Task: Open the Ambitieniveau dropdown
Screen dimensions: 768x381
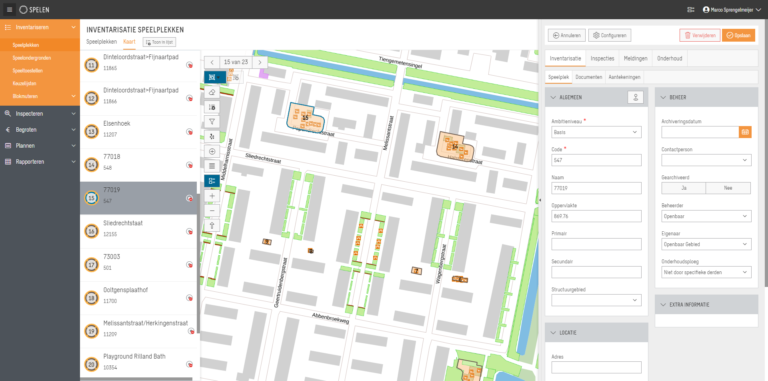Action: (x=596, y=132)
